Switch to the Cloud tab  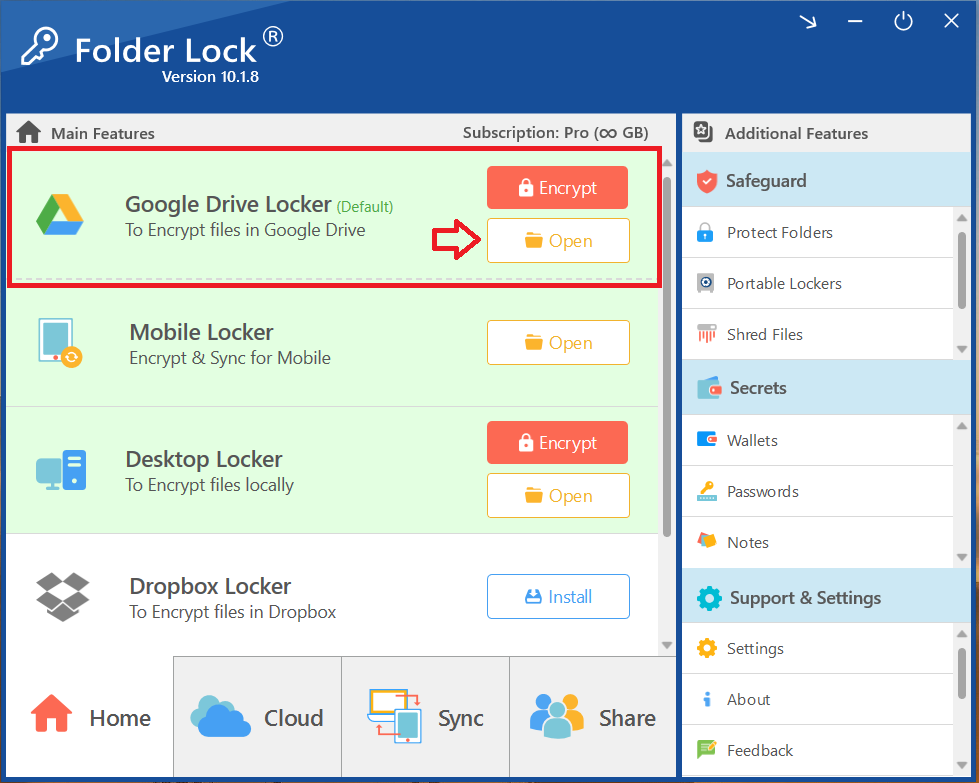tap(257, 717)
